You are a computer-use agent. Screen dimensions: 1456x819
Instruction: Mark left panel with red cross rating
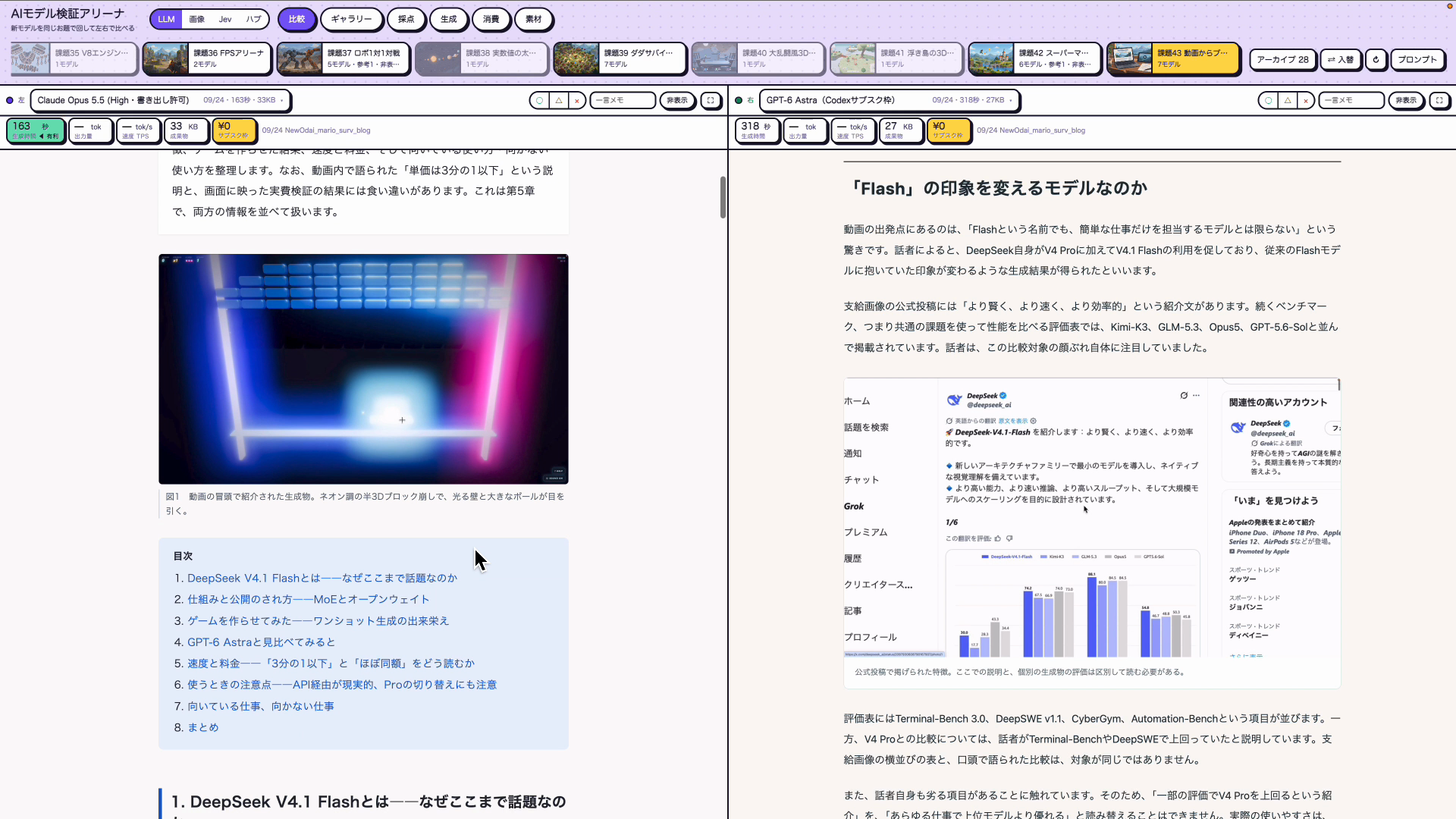[x=577, y=100]
